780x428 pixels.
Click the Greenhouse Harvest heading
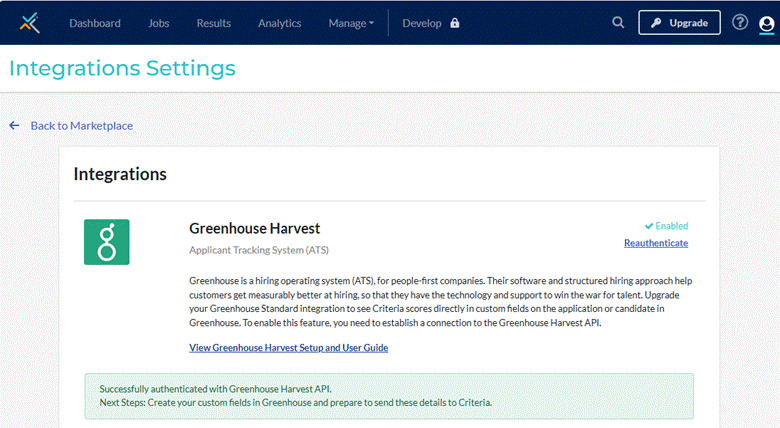(x=254, y=228)
